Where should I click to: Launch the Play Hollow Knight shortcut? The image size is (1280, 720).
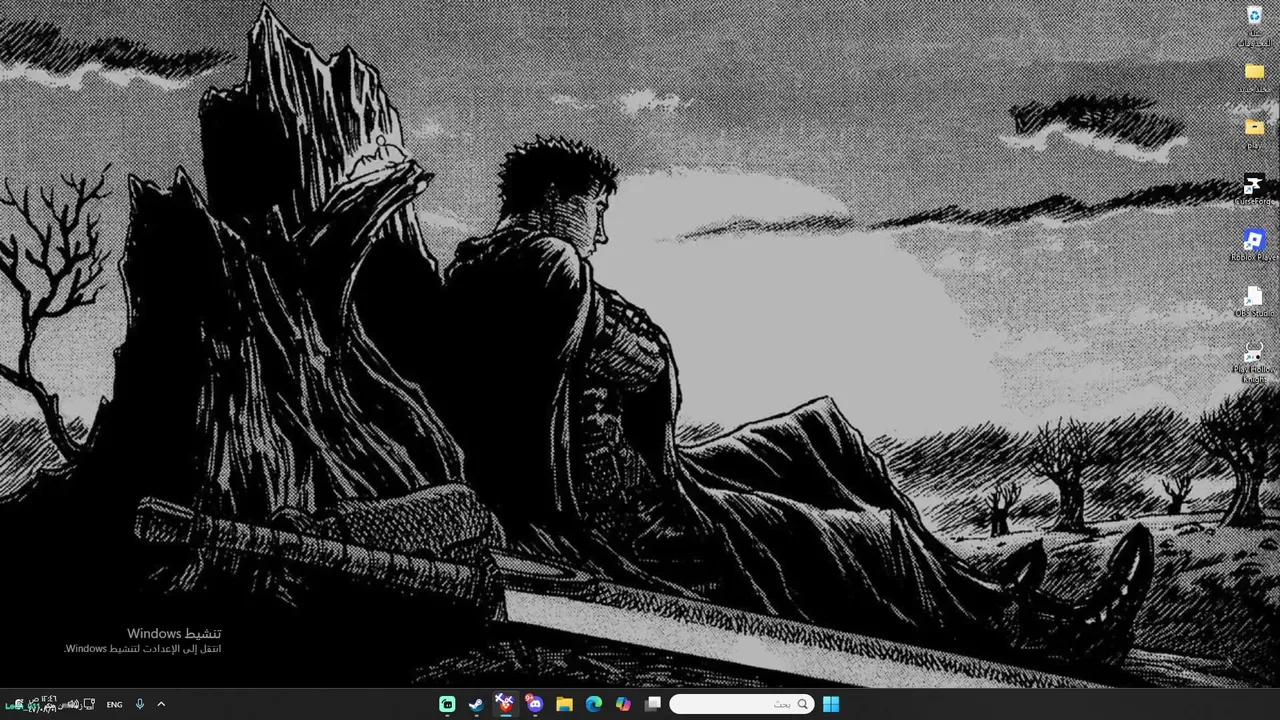pyautogui.click(x=1254, y=362)
